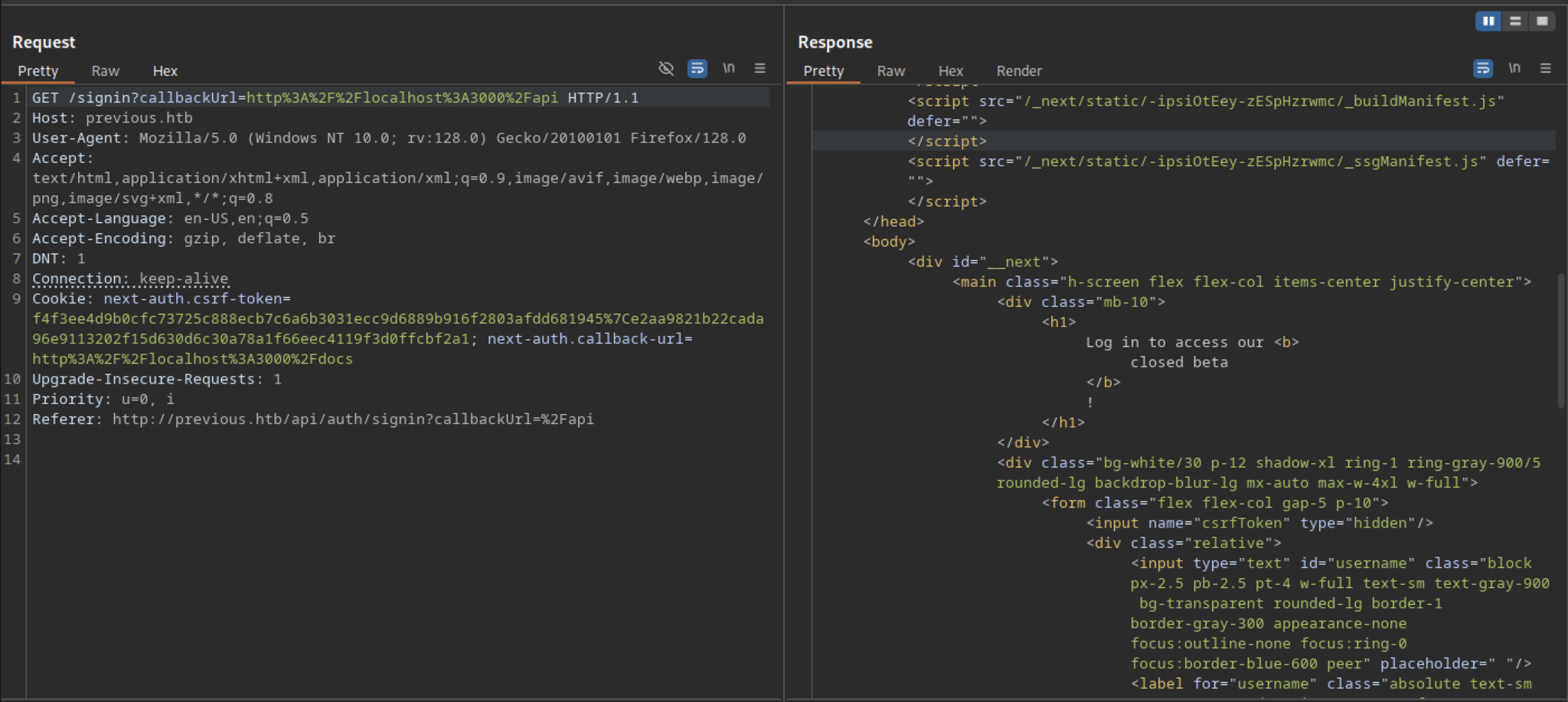Open the Response Render tab
This screenshot has height=702, width=1568.
[x=1019, y=71]
